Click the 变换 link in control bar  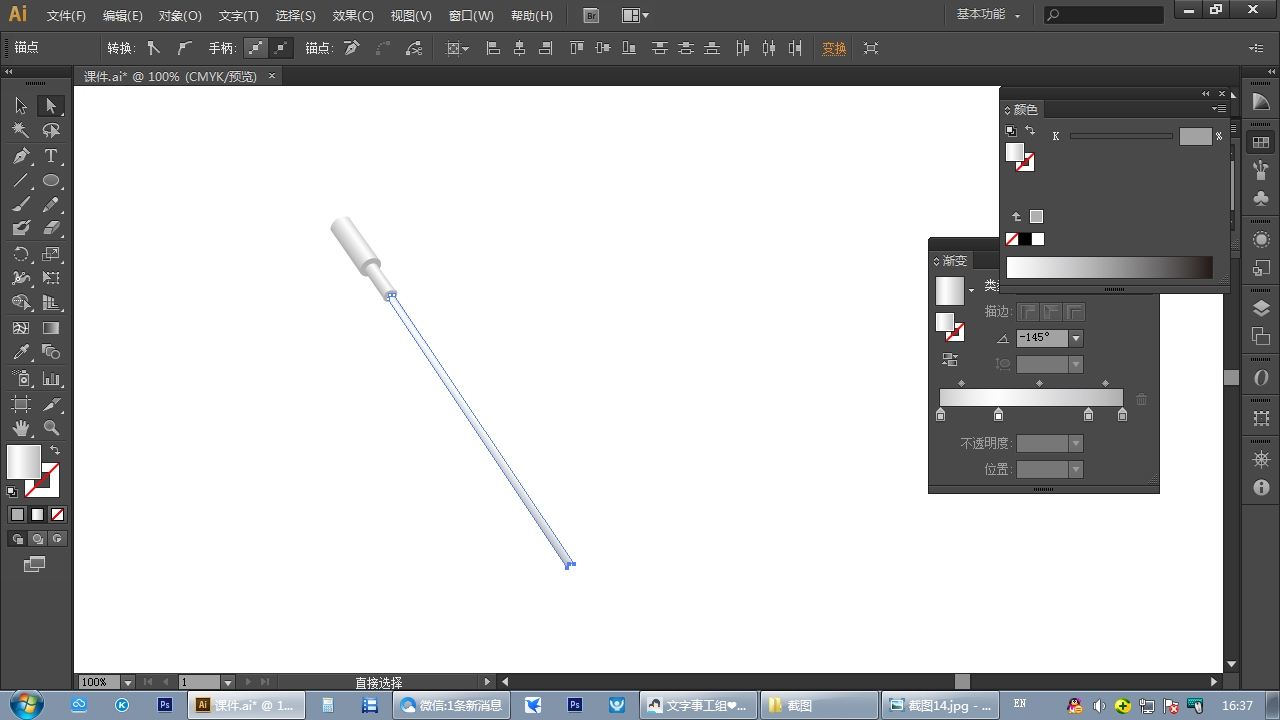834,48
